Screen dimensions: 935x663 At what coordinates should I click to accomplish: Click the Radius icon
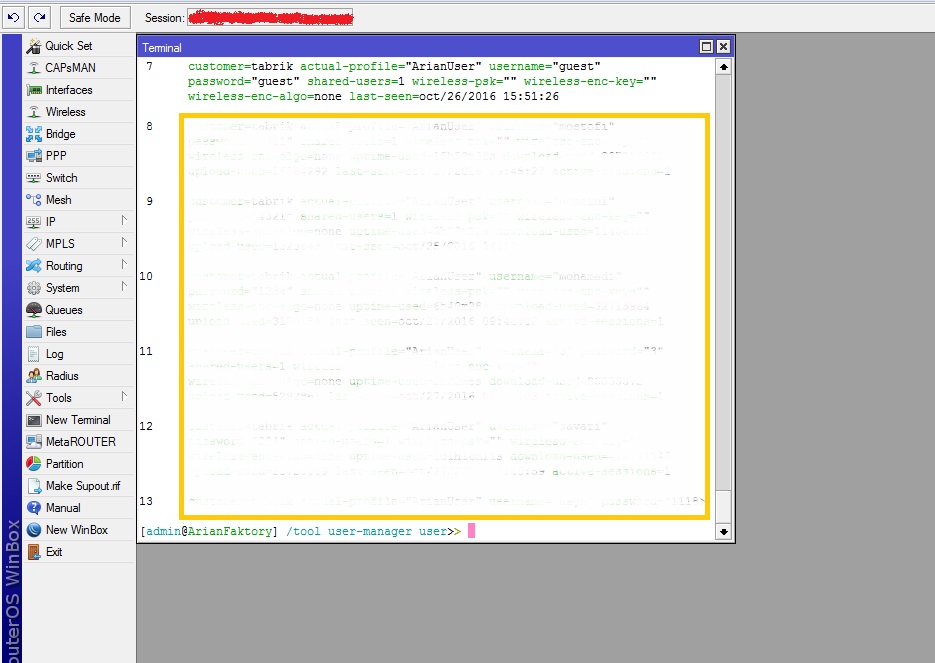(x=34, y=376)
